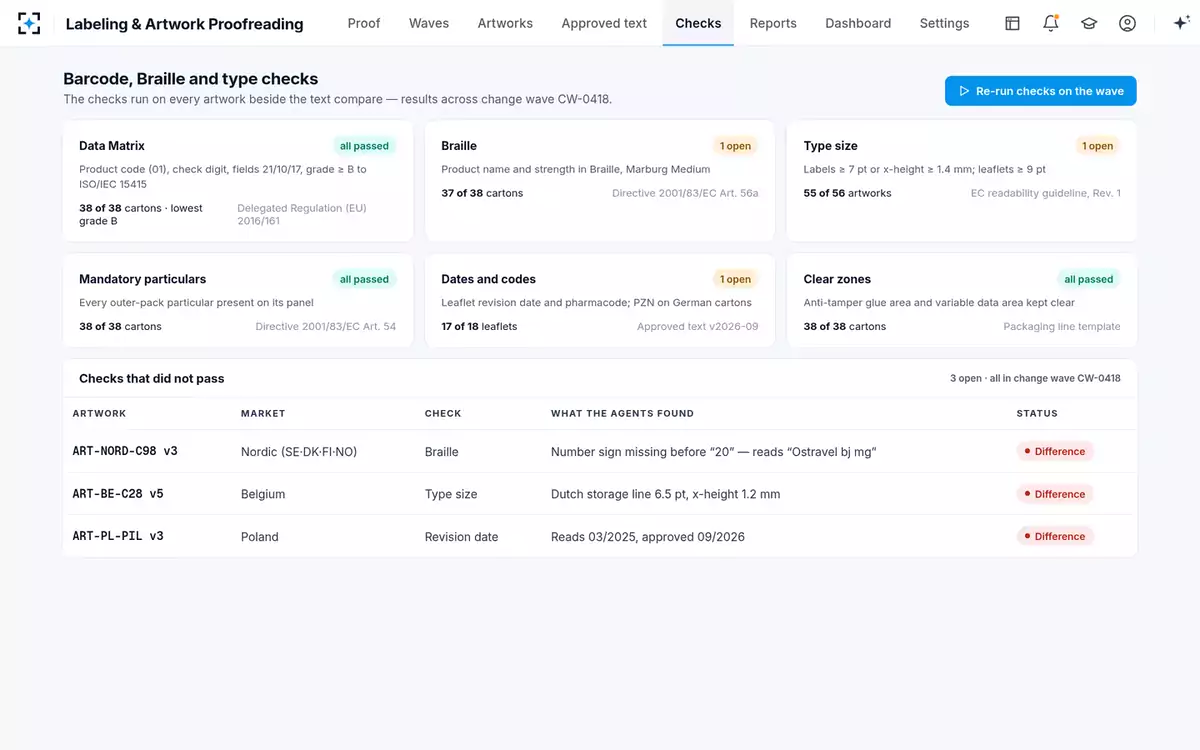Switch to the Dashboard tab

click(x=858, y=23)
